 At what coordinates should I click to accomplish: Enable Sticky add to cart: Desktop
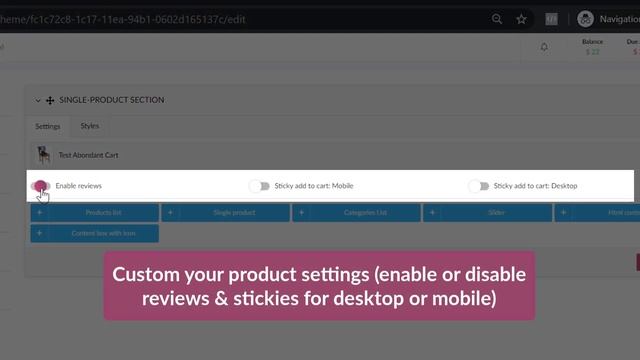(x=479, y=186)
